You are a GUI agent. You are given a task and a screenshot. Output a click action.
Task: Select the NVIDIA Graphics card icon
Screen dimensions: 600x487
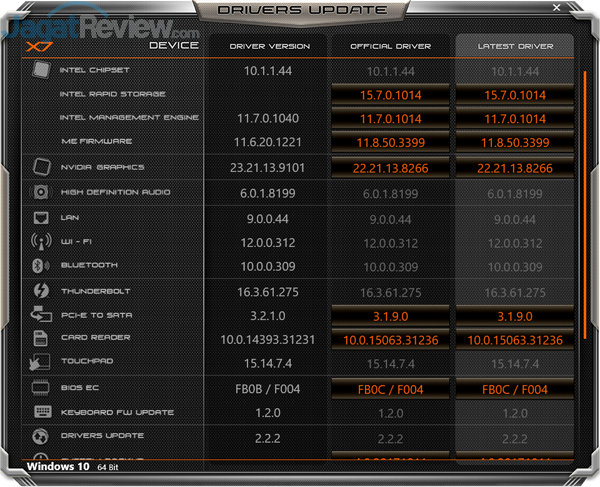(x=41, y=167)
